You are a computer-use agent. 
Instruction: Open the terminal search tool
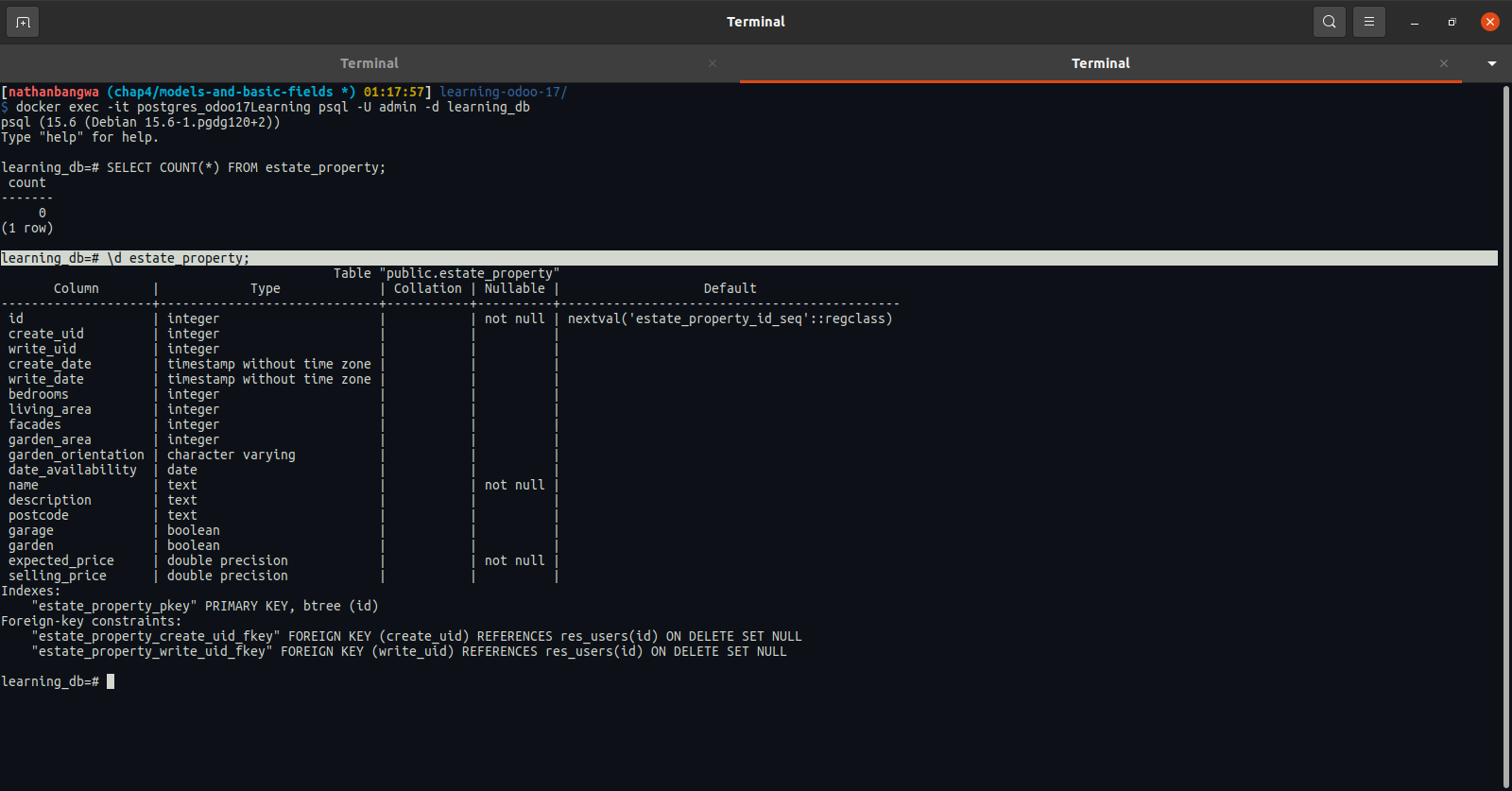coord(1329,22)
